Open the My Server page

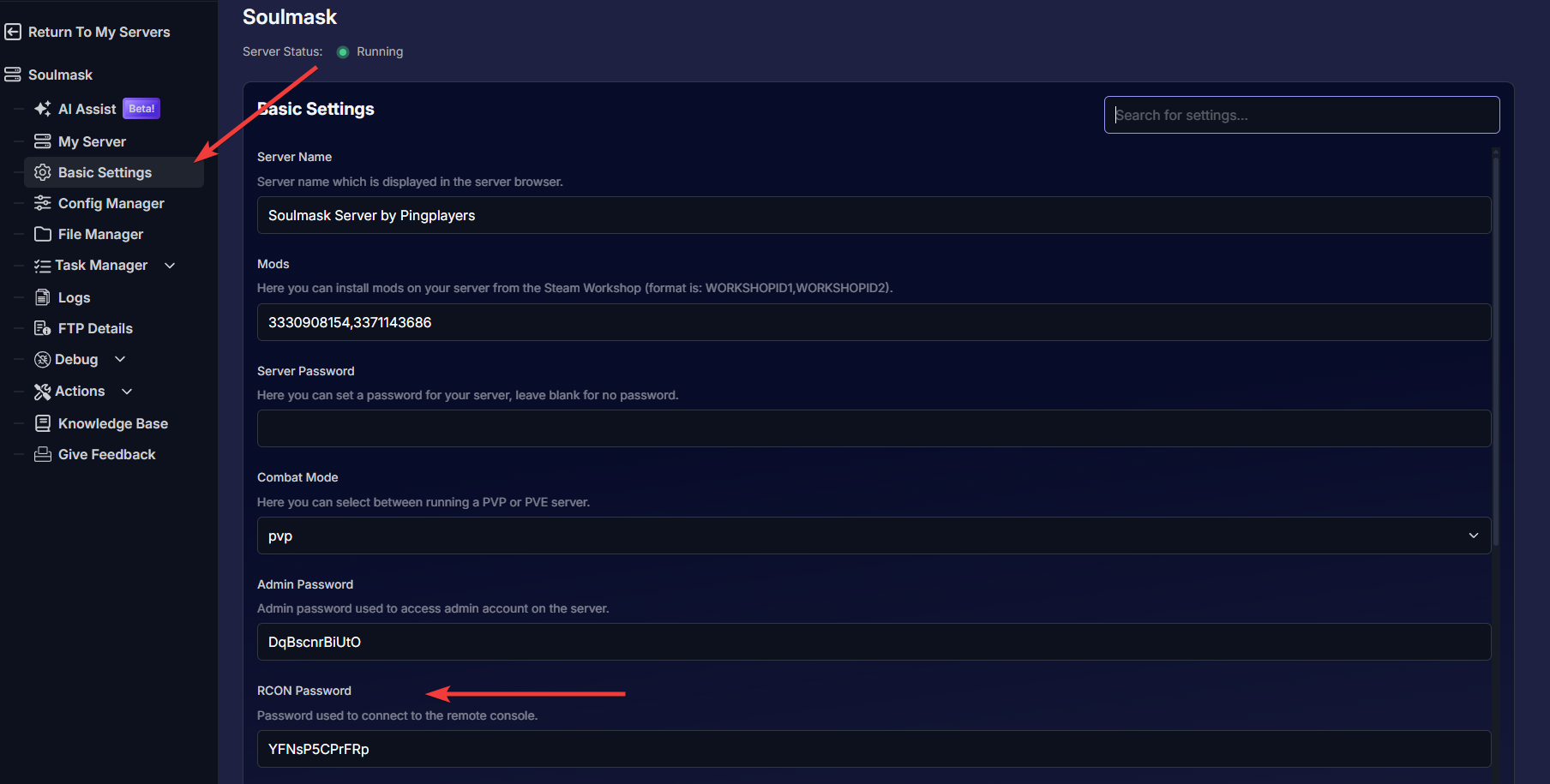[x=92, y=141]
